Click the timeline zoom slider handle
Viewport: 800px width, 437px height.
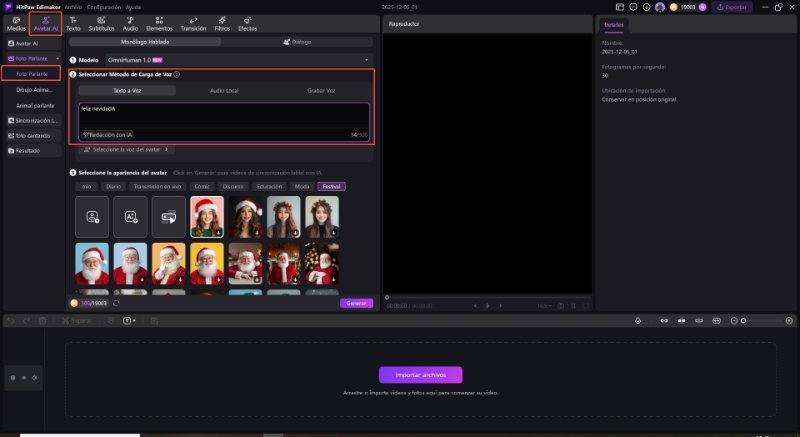point(743,321)
